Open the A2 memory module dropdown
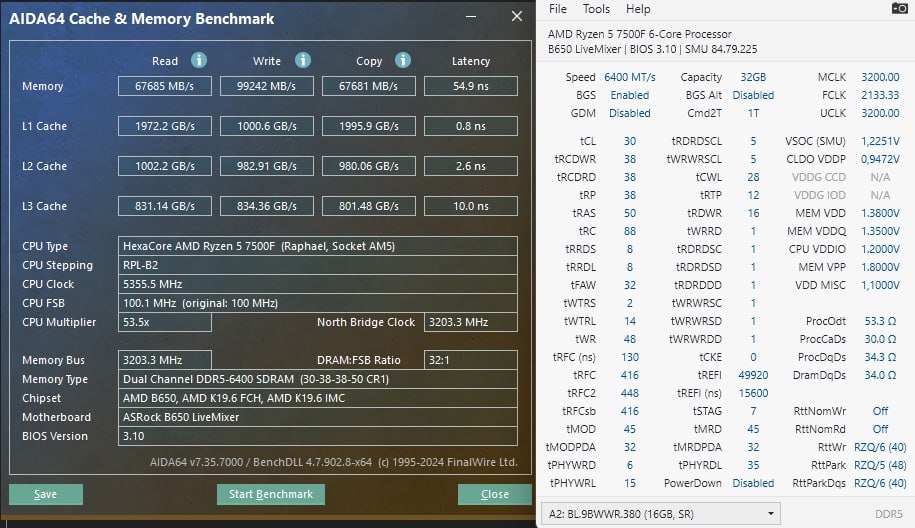 coord(661,514)
